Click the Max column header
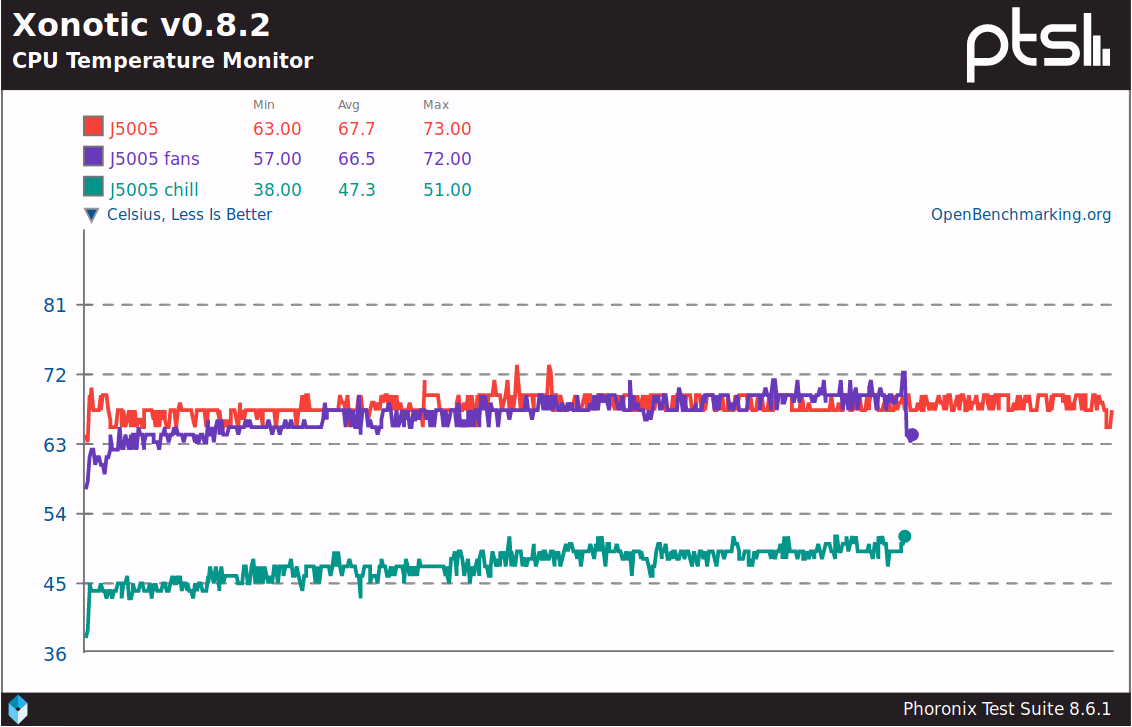1132x727 pixels. [436, 105]
